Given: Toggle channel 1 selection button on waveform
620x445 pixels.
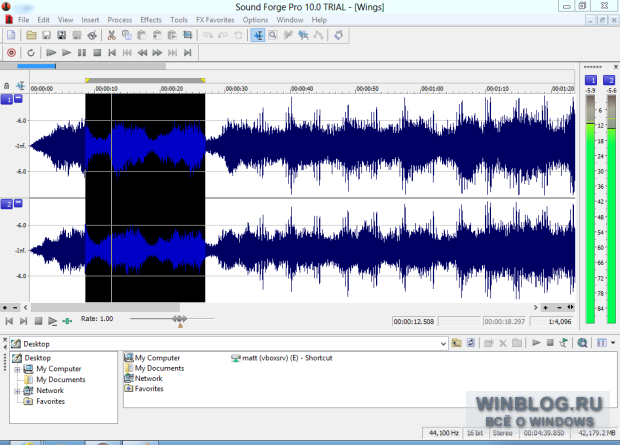Looking at the screenshot, I should [x=7, y=99].
